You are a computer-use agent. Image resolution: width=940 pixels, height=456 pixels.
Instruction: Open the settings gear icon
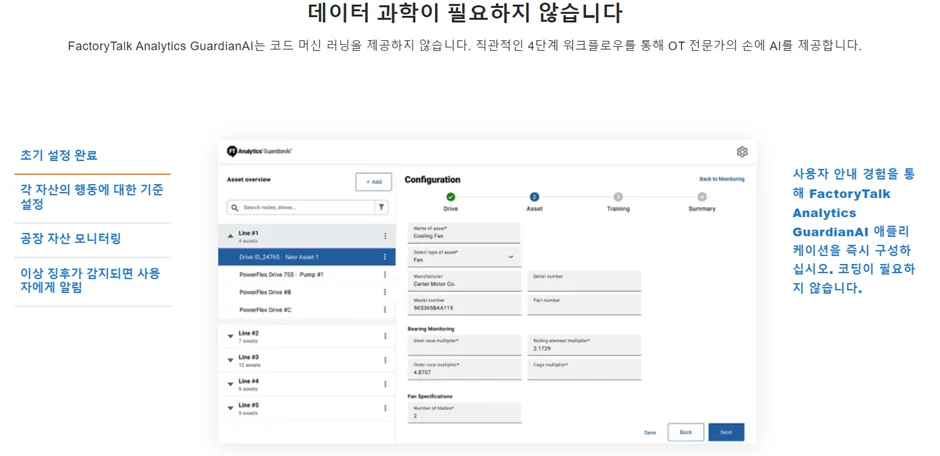point(742,152)
